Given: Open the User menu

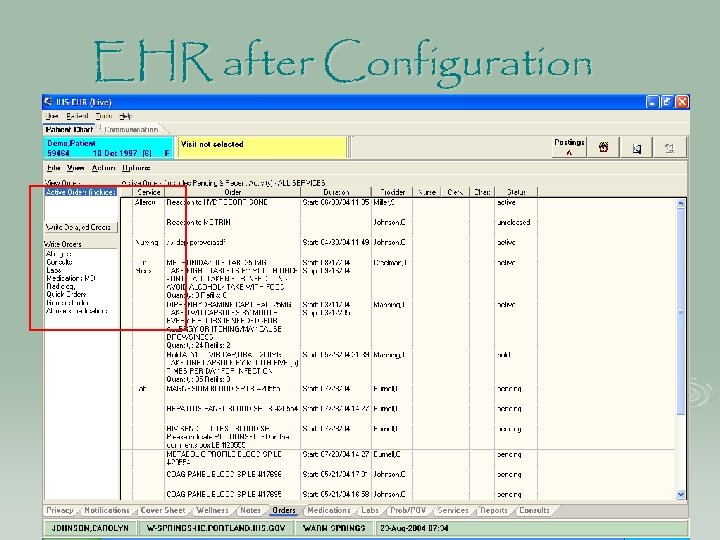Looking at the screenshot, I should [52, 116].
